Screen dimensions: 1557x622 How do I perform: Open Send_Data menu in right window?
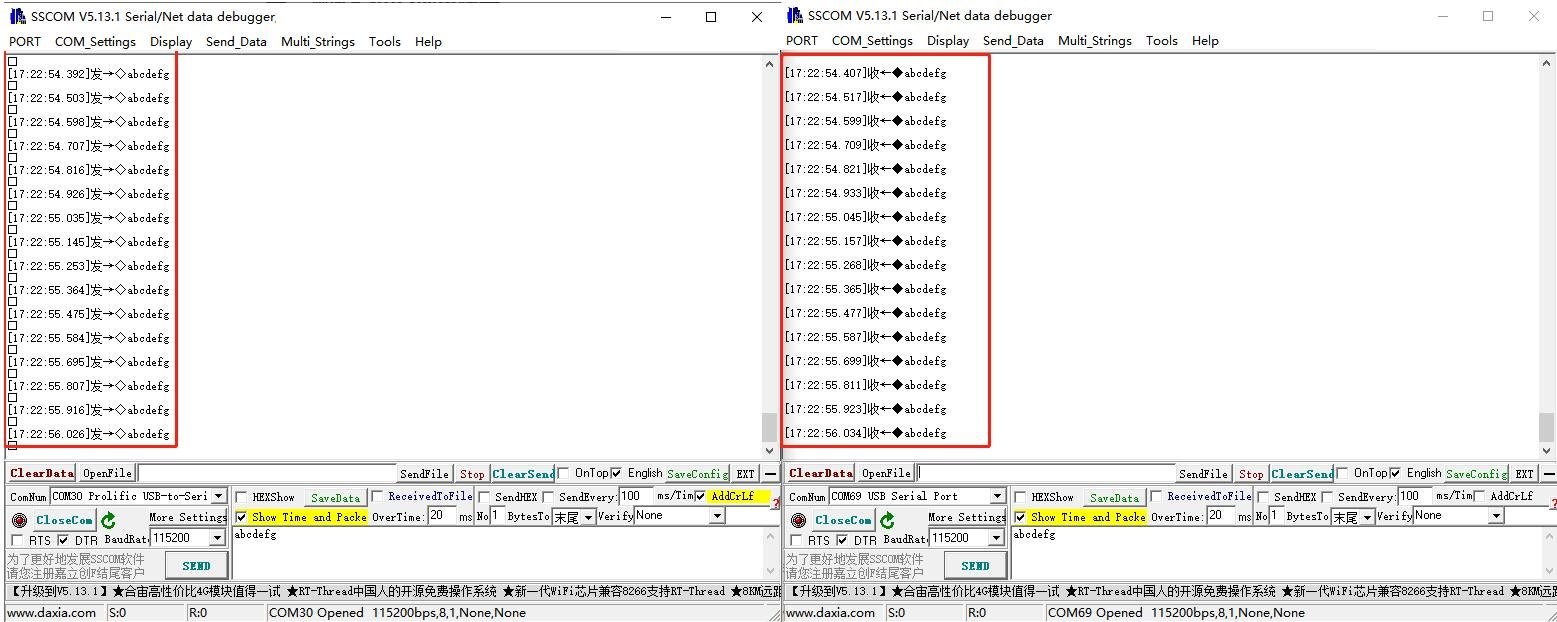(1013, 41)
